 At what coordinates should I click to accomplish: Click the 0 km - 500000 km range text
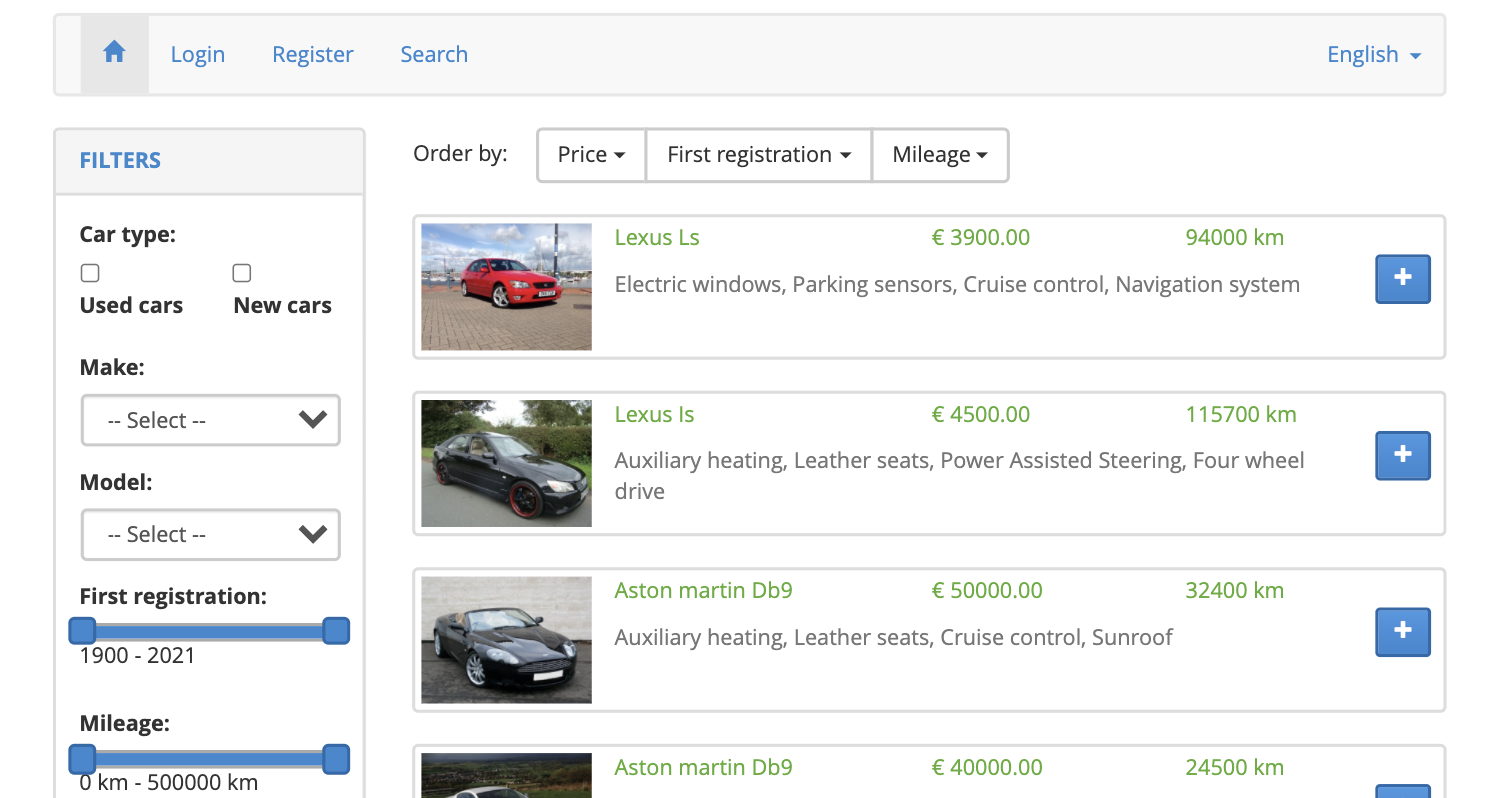pyautogui.click(x=169, y=782)
